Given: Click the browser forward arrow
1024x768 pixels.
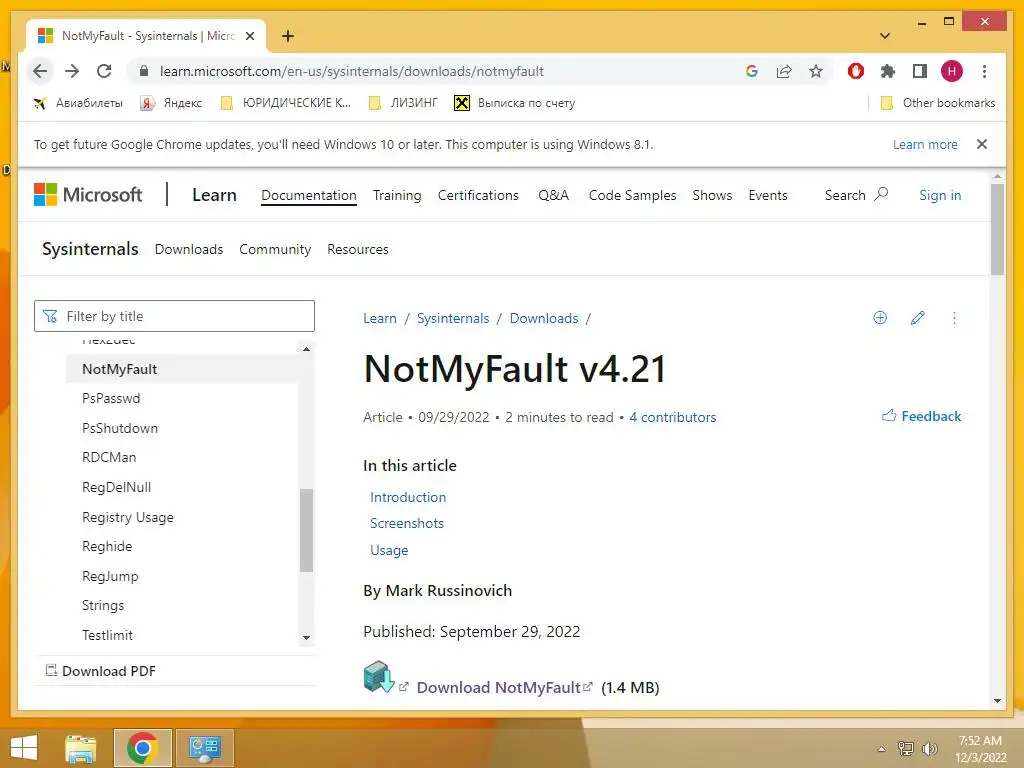Looking at the screenshot, I should 72,71.
